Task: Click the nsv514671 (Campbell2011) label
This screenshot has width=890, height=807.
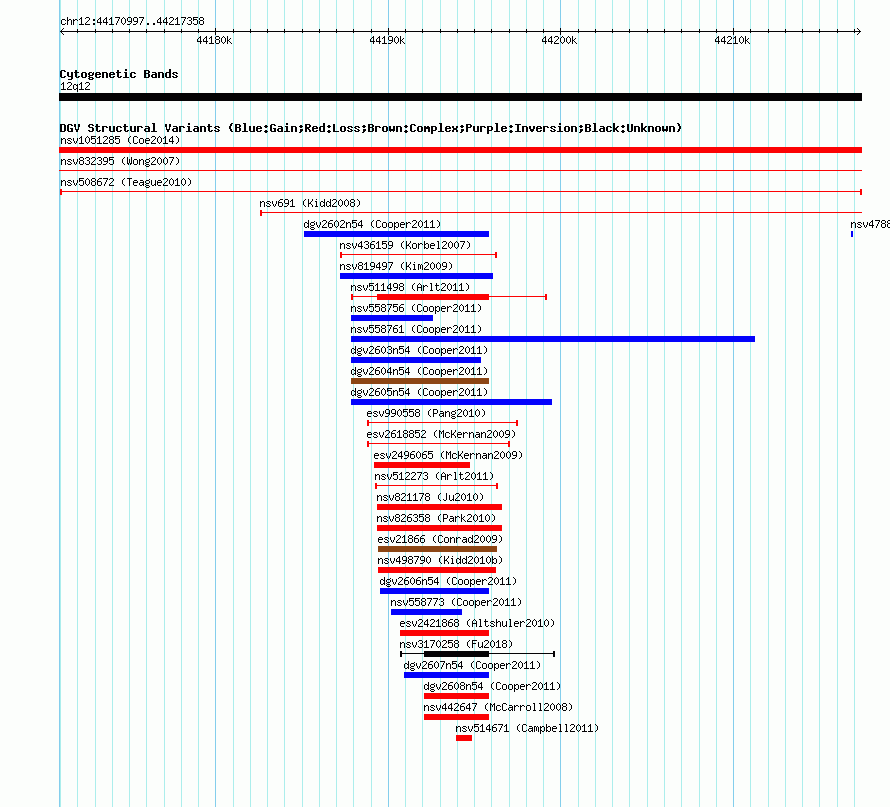Action: (x=527, y=728)
